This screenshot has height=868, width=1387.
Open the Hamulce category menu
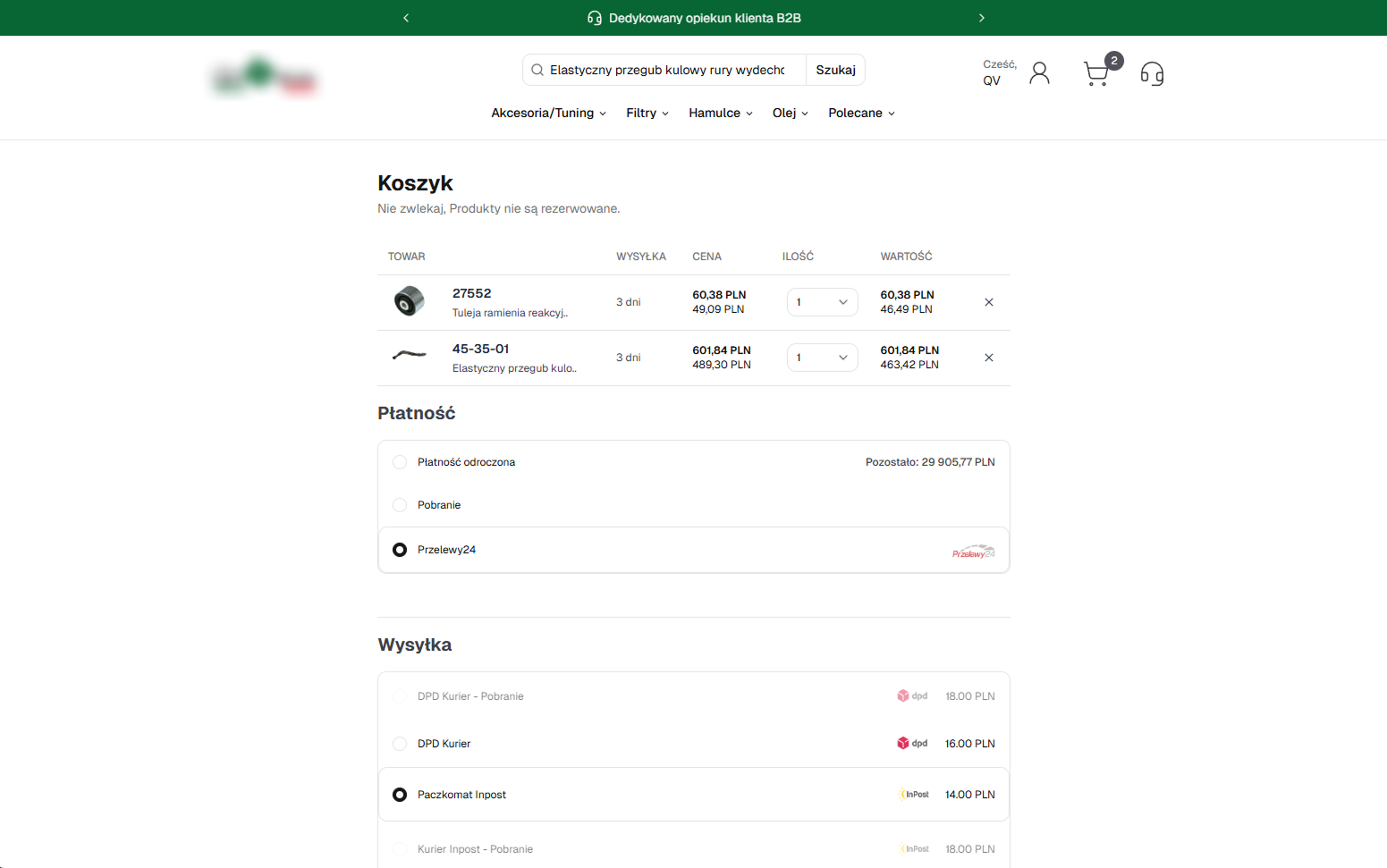tap(720, 113)
